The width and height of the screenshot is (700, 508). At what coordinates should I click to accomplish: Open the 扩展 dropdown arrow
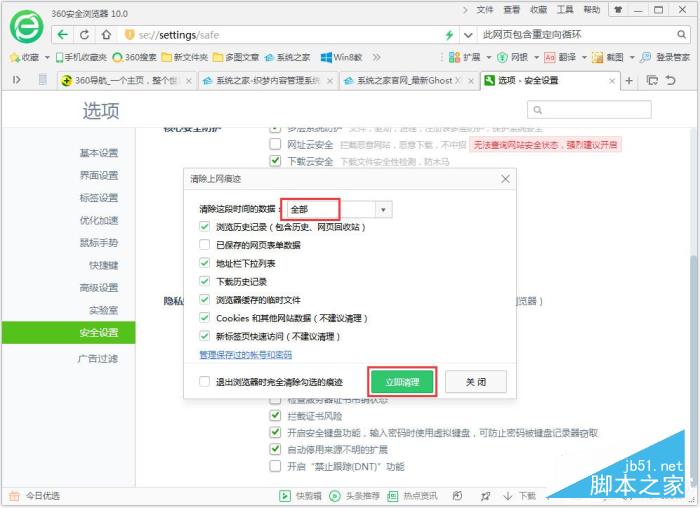pyautogui.click(x=488, y=57)
